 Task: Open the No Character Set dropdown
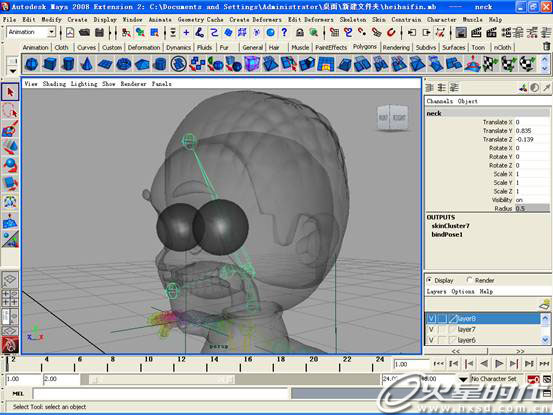pyautogui.click(x=463, y=379)
